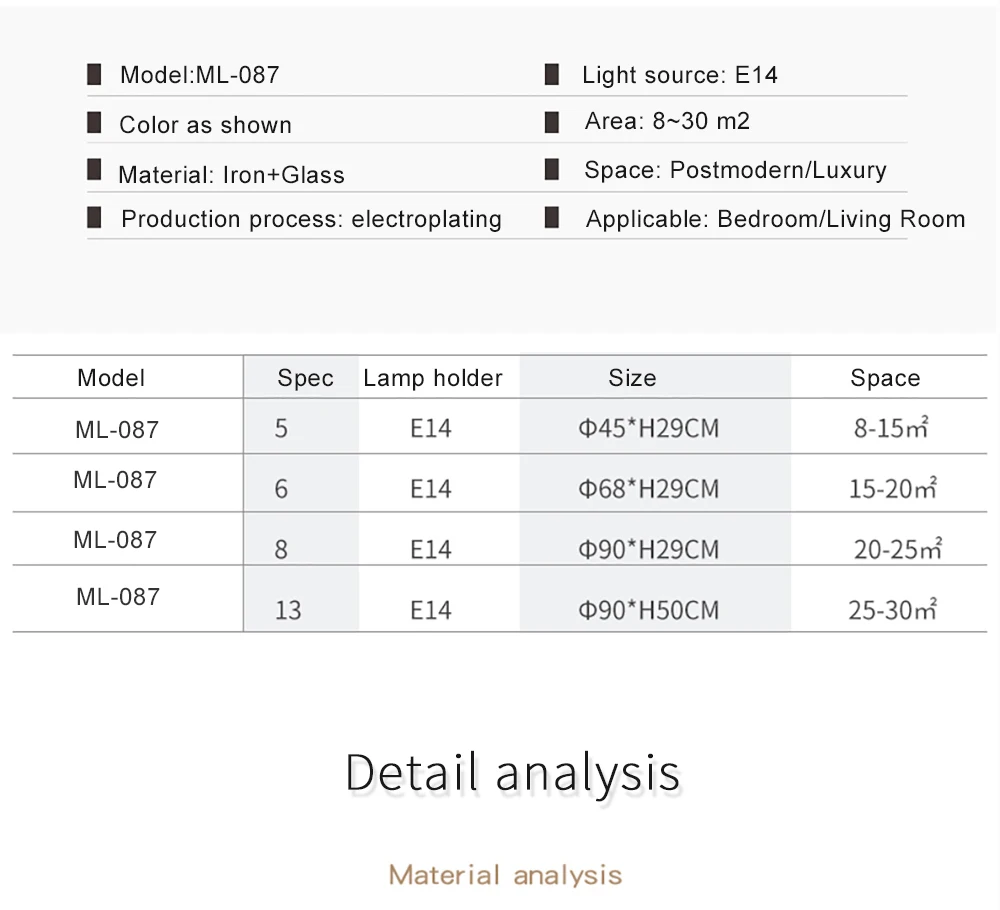Screen dimensions: 1000x910
Task: Select the Size column header
Action: [632, 378]
